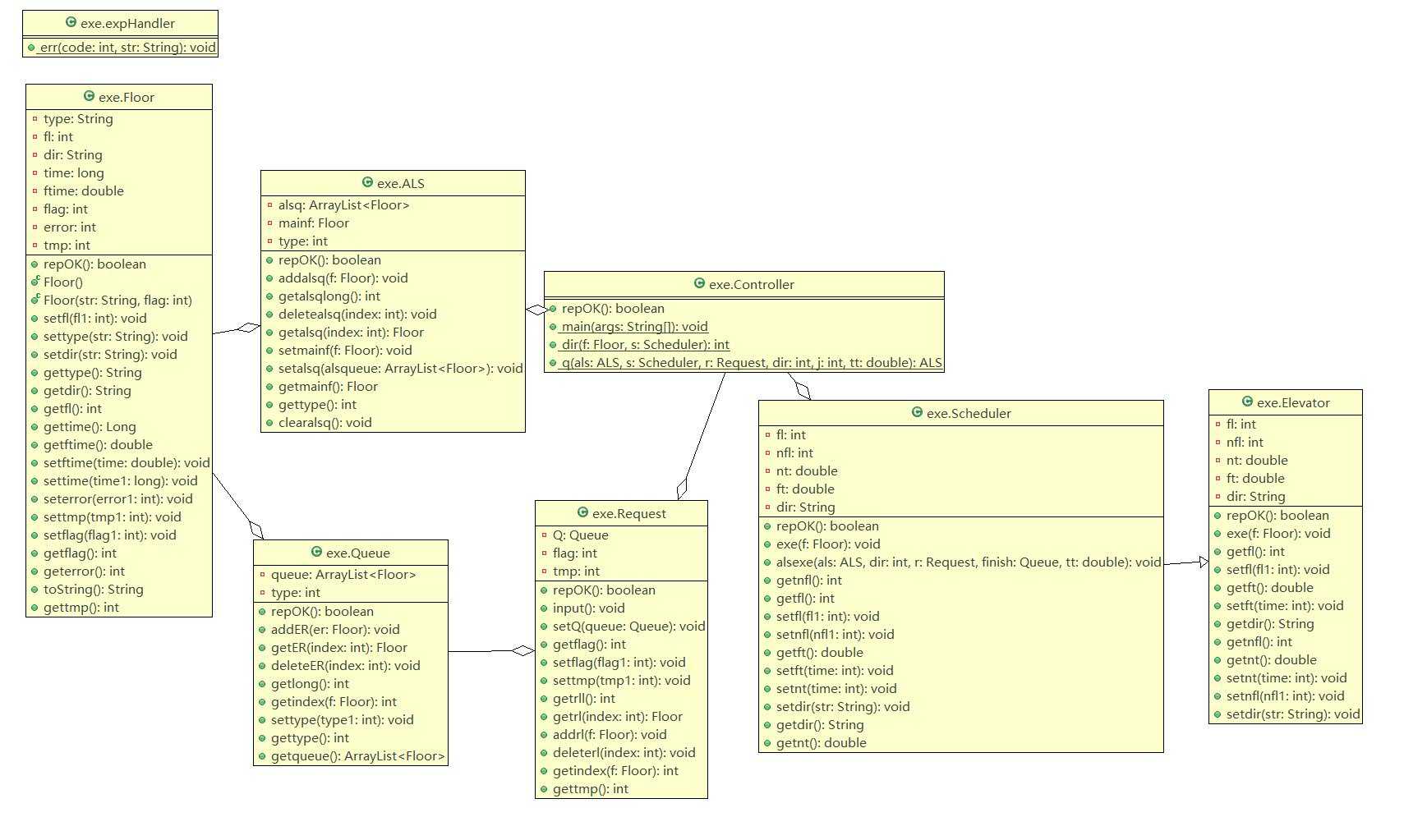Screen dimensions: 1404x840
Task: Select Queue method getqueue(): ArrayList<Floor>
Action: coord(358,755)
